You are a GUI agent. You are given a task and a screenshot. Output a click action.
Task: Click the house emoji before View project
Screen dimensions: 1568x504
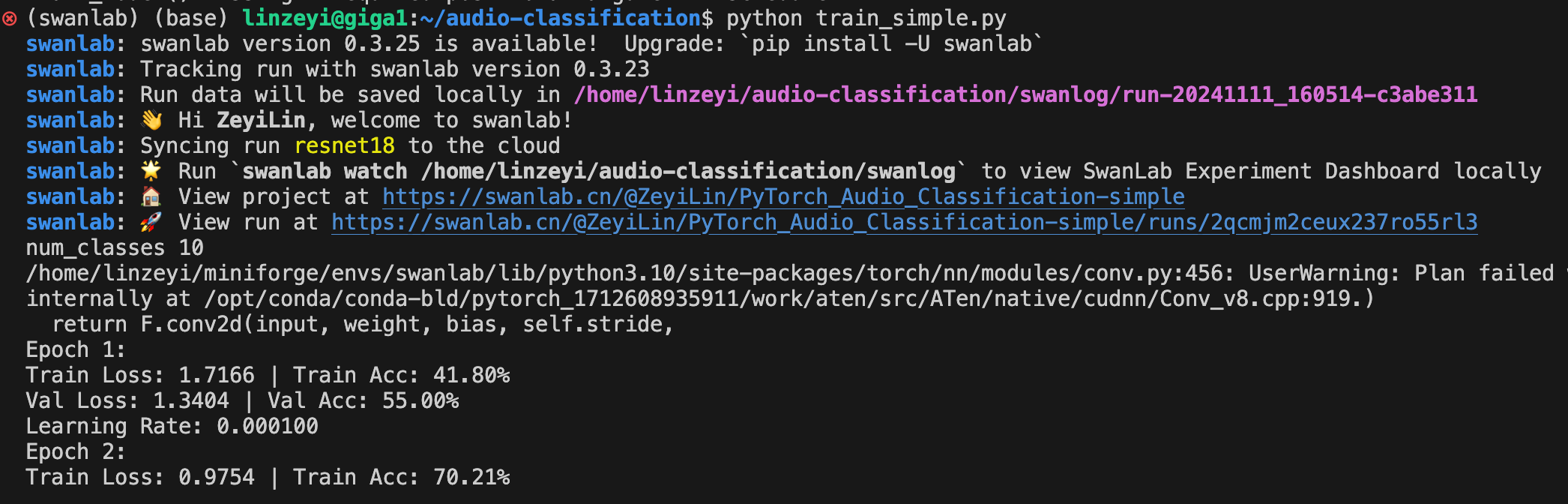(x=151, y=197)
